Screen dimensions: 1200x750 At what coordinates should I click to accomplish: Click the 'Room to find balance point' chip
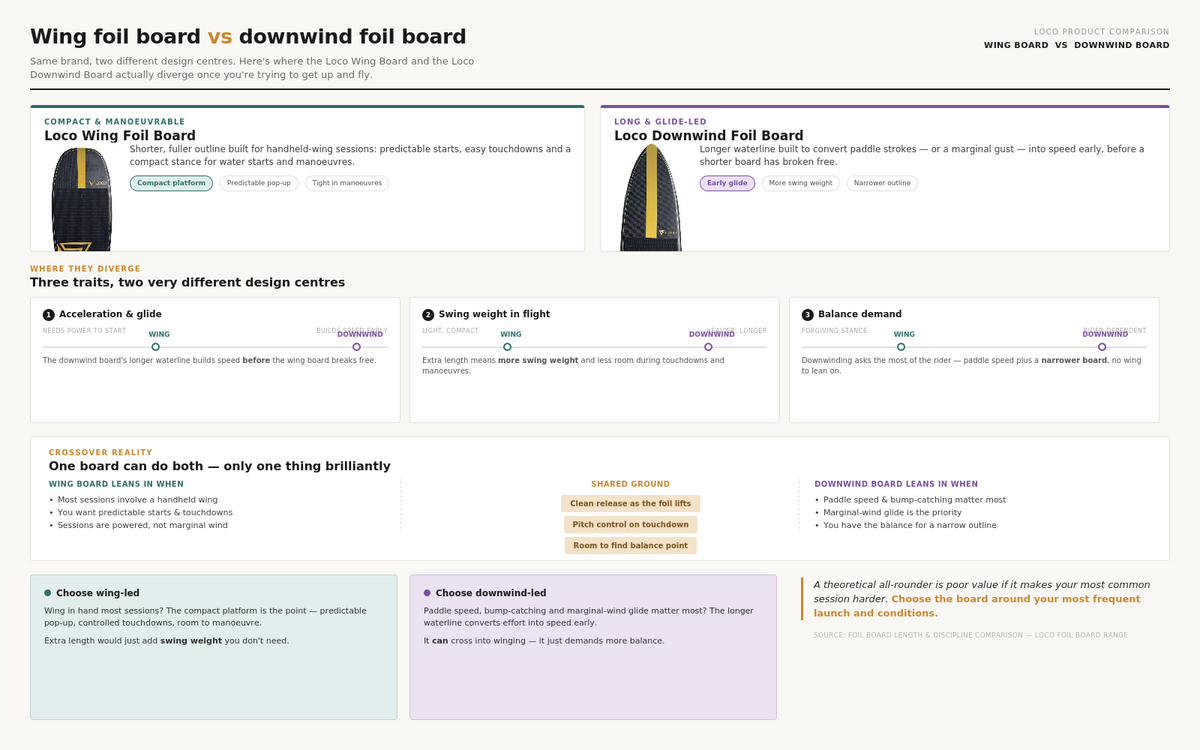point(630,546)
